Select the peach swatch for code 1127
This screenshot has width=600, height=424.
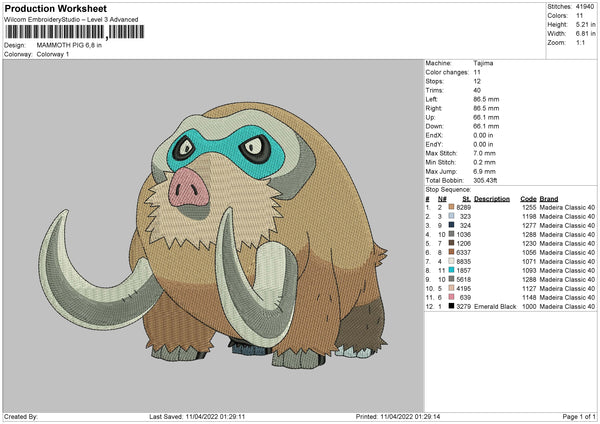point(452,288)
